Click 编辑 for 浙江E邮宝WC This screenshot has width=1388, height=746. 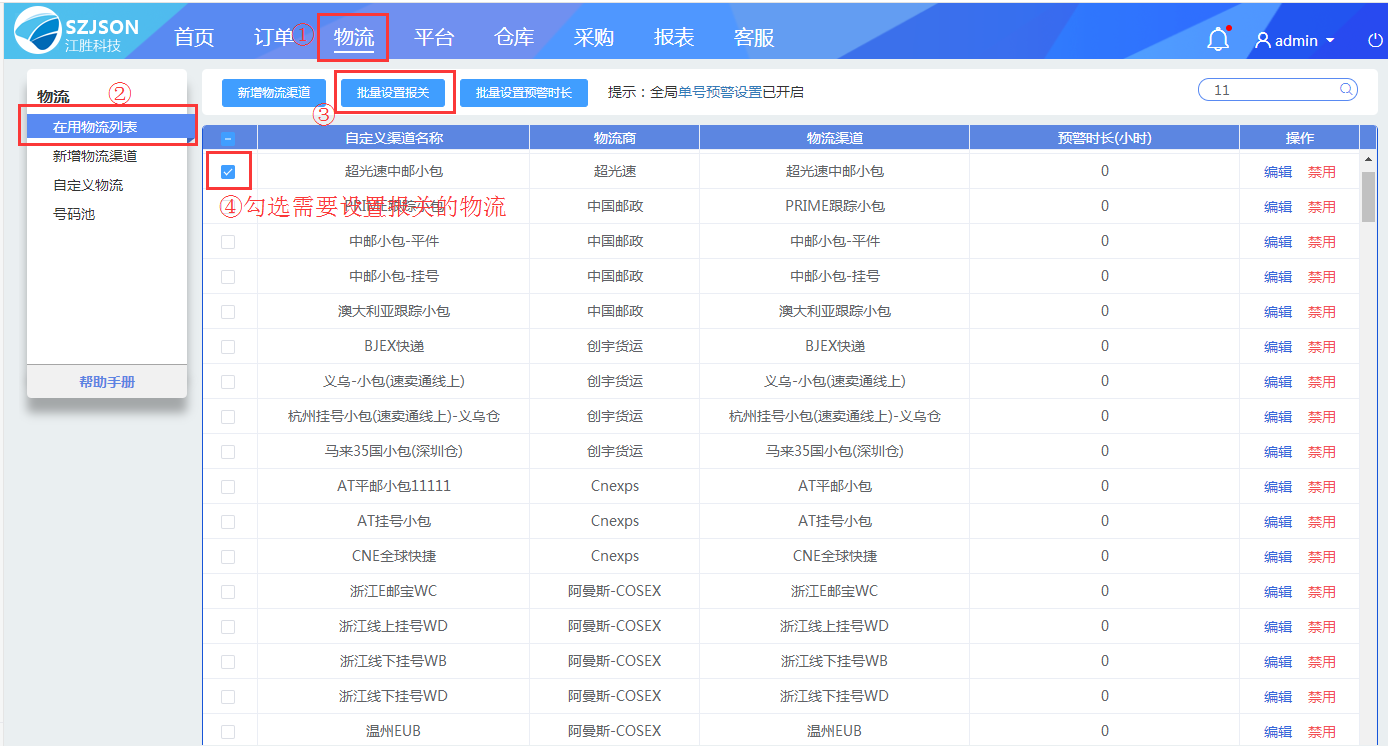(x=1278, y=592)
